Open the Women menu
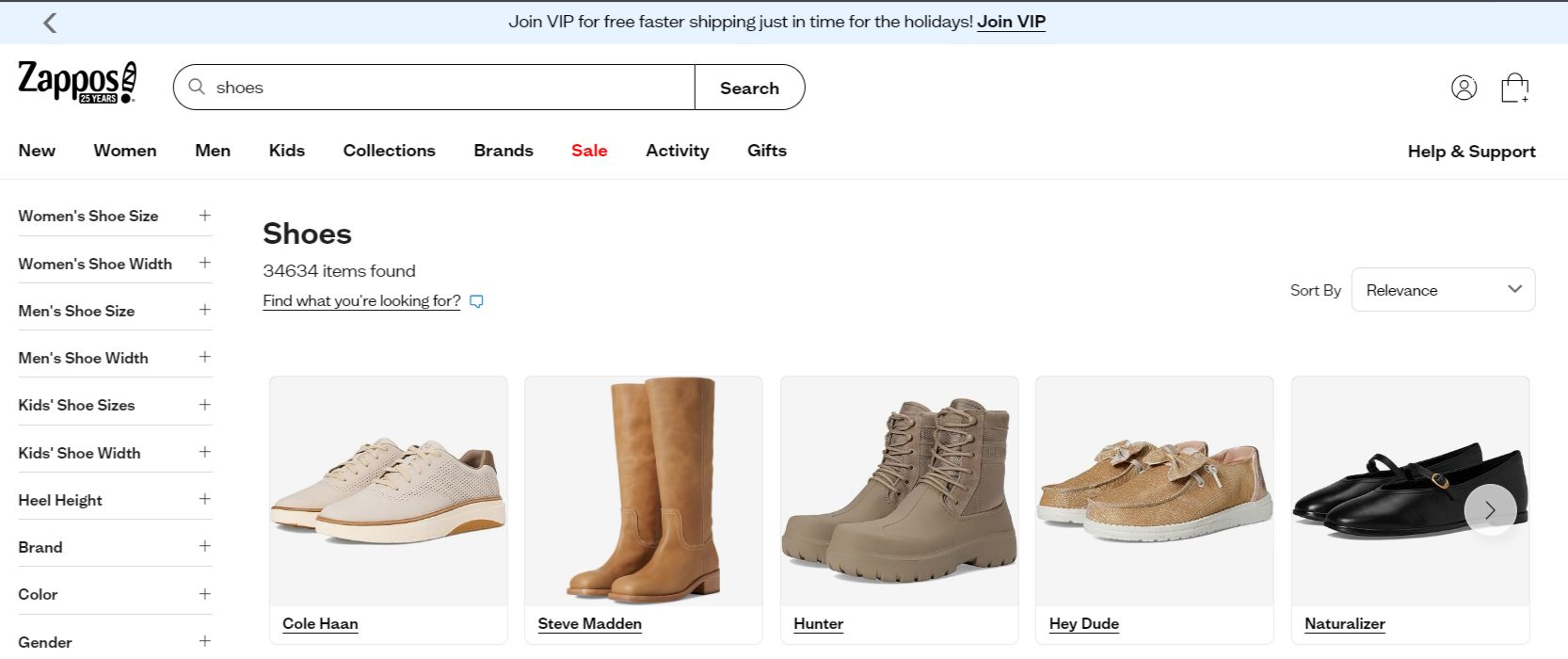Image resolution: width=1568 pixels, height=659 pixels. 125,151
